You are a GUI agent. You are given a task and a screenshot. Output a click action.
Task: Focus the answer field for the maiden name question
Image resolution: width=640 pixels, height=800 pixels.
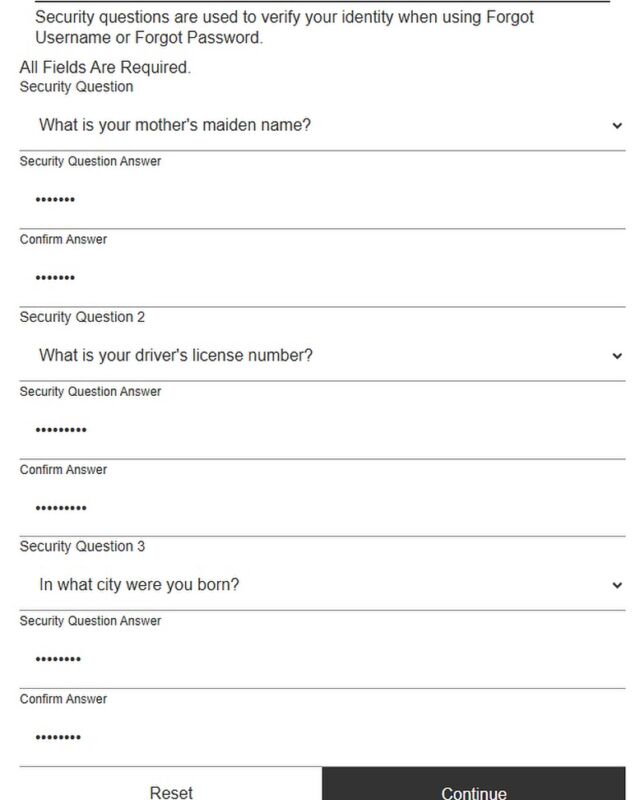320,199
